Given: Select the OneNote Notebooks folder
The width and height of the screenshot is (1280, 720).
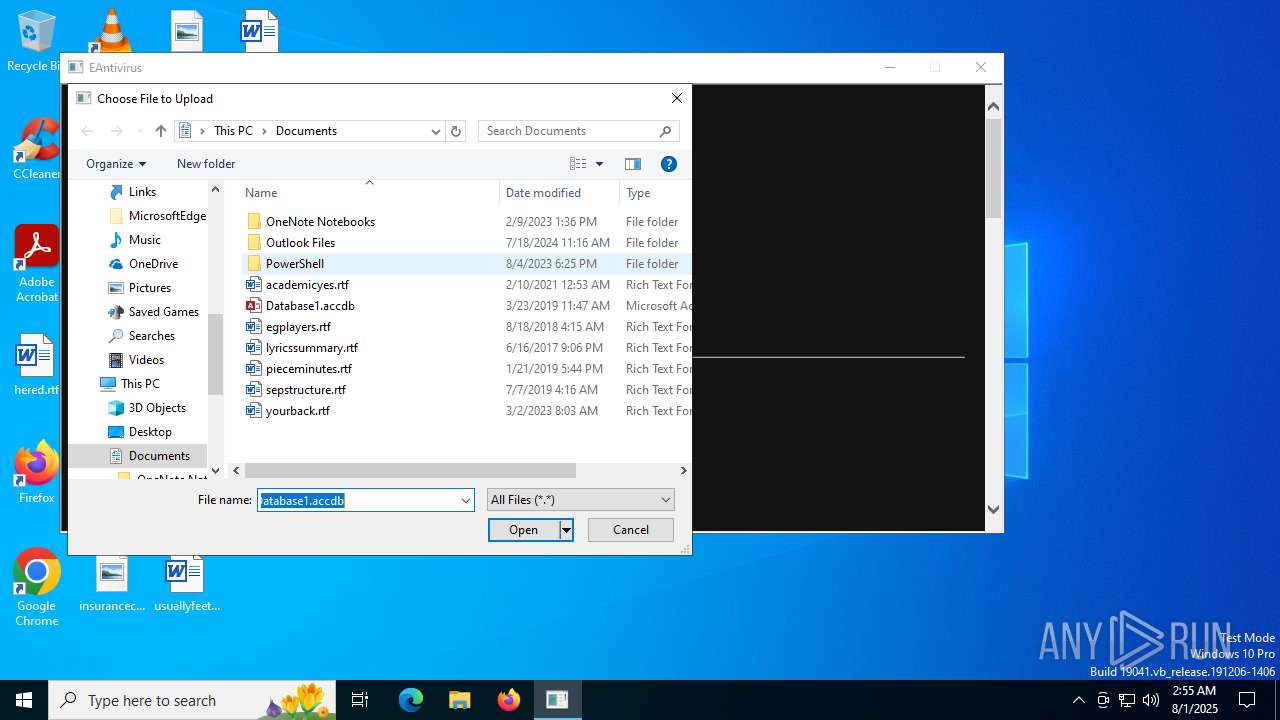Looking at the screenshot, I should click(x=320, y=222).
